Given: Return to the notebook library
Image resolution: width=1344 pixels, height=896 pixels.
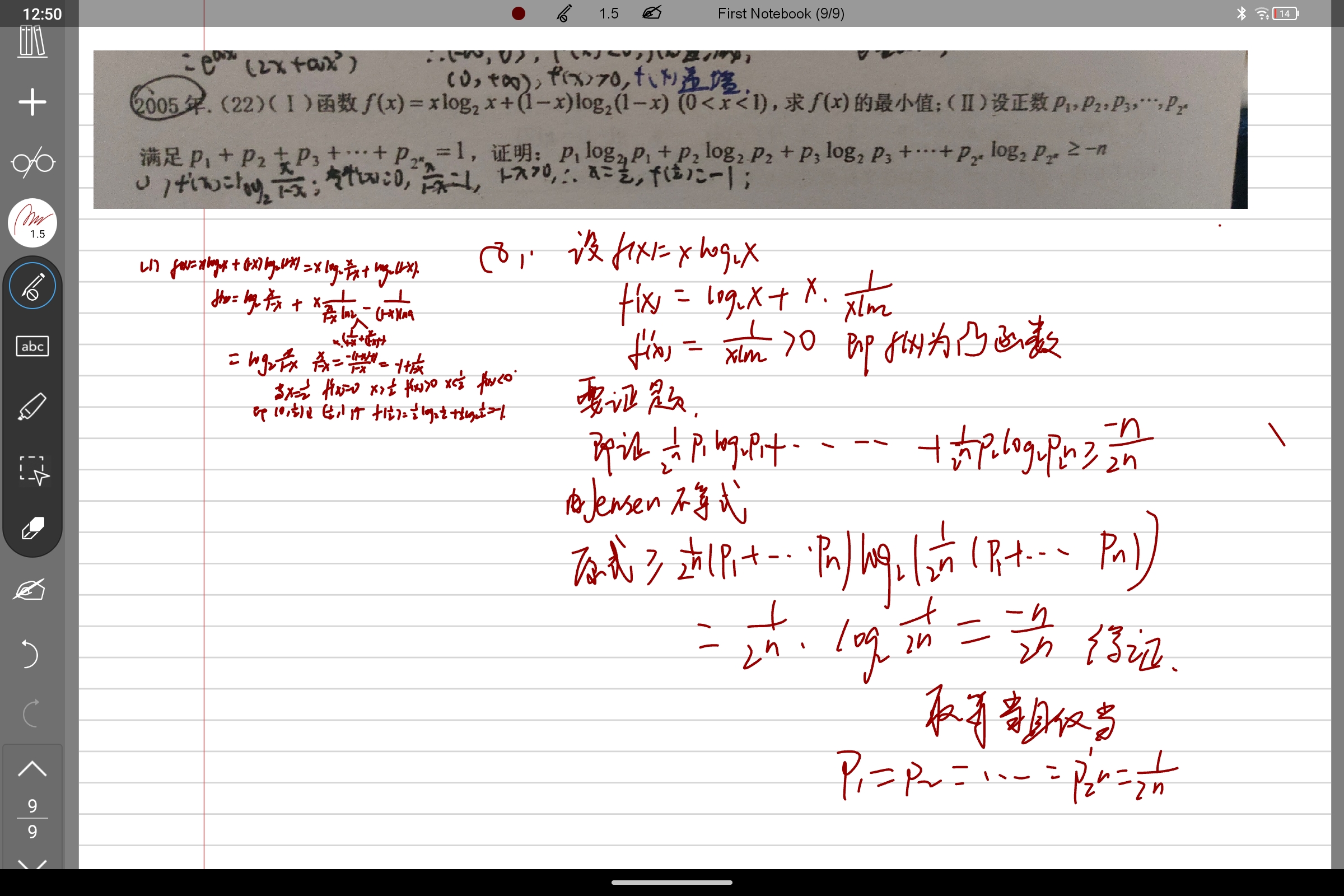Looking at the screenshot, I should pos(32,41).
